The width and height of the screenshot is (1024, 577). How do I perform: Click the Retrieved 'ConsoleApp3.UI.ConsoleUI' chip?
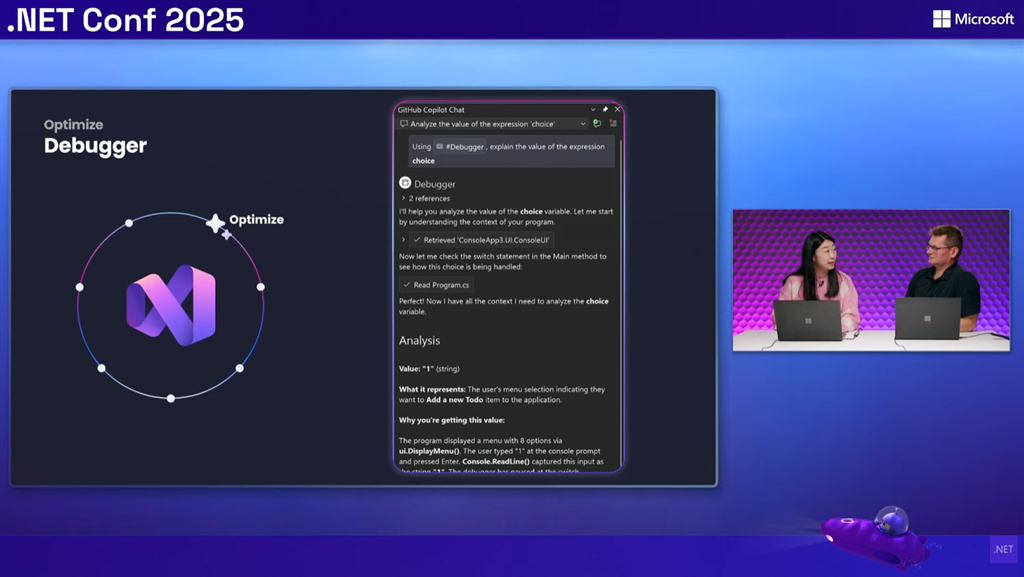[x=482, y=240]
